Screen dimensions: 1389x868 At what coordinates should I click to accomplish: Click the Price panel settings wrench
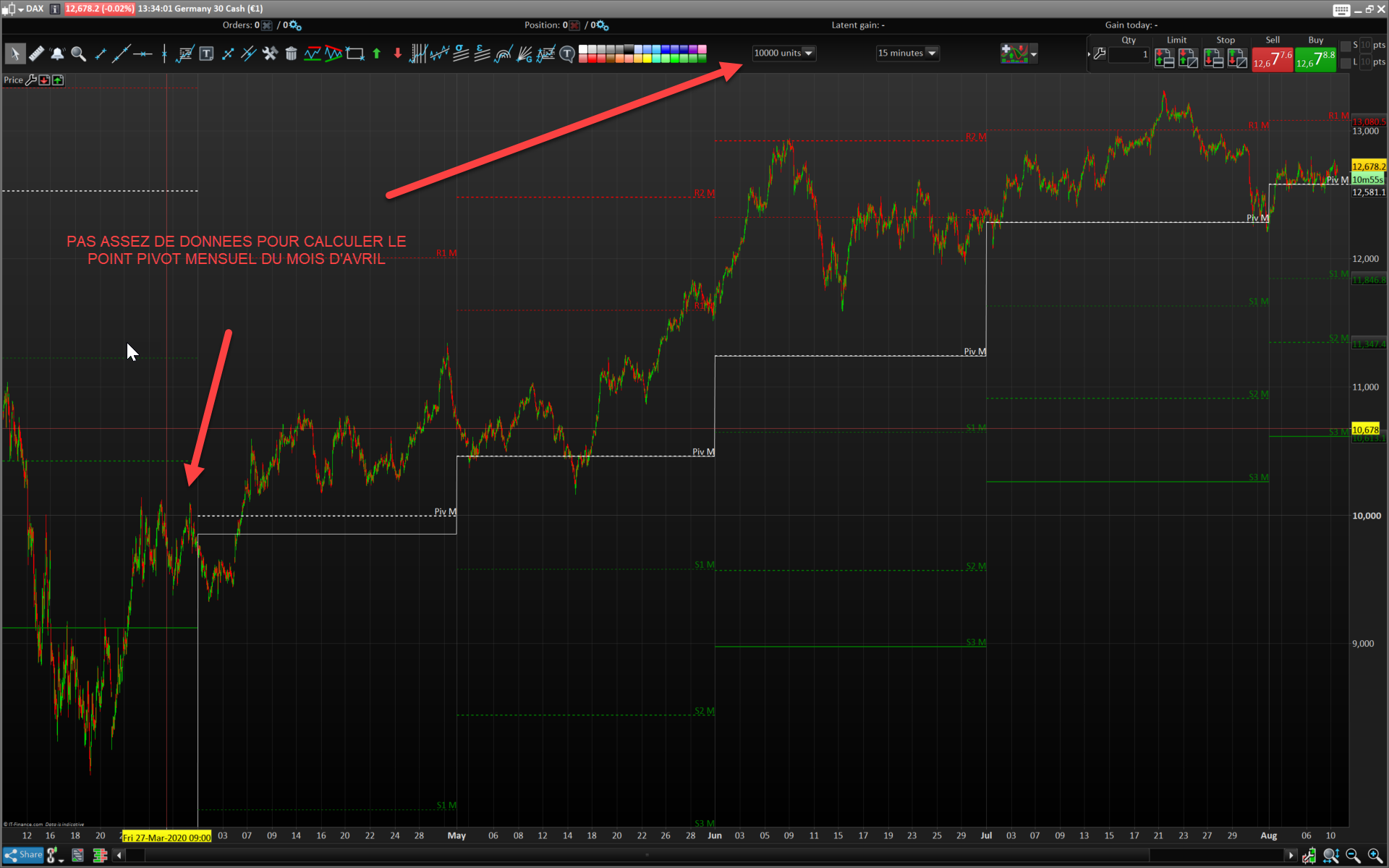[x=30, y=80]
